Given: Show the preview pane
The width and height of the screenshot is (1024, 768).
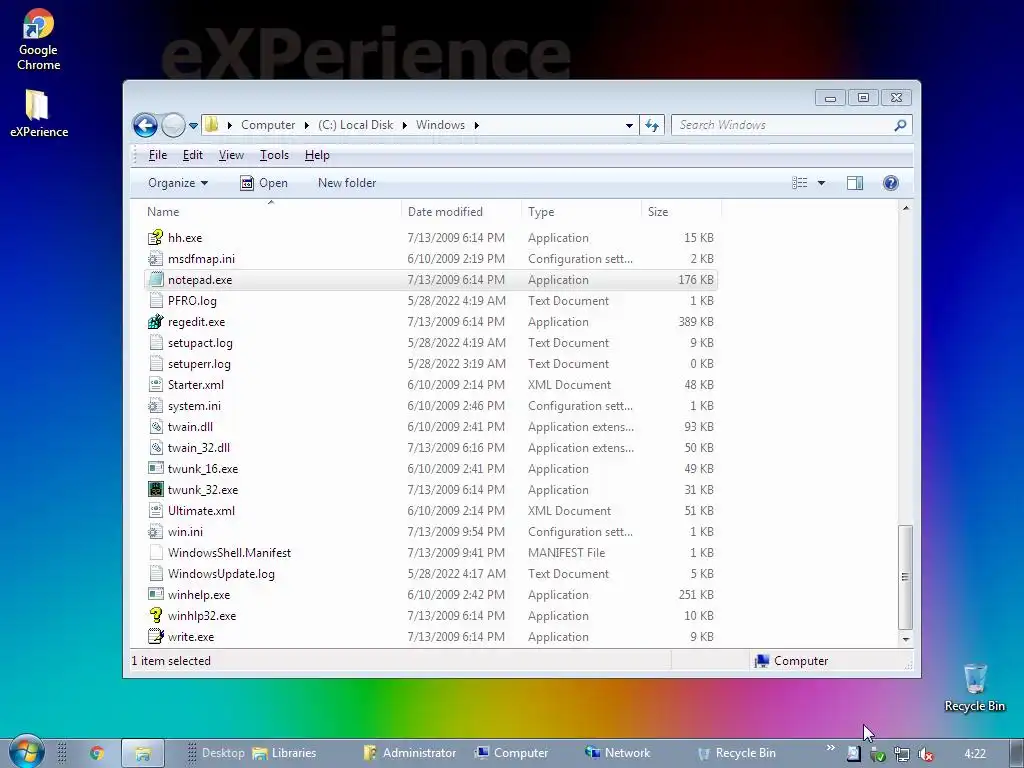Looking at the screenshot, I should [x=855, y=184].
